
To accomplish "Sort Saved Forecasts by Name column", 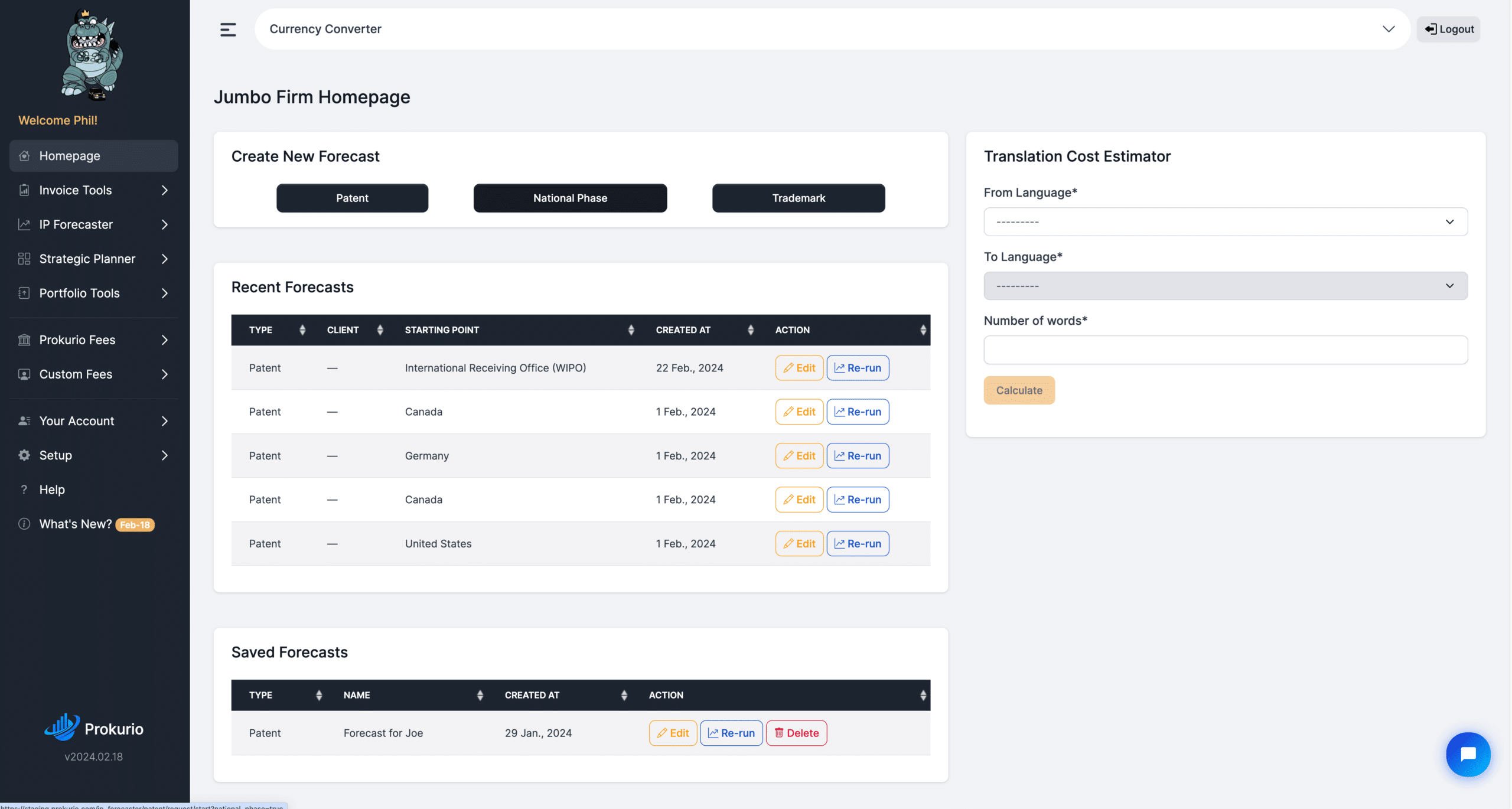I will click(480, 696).
